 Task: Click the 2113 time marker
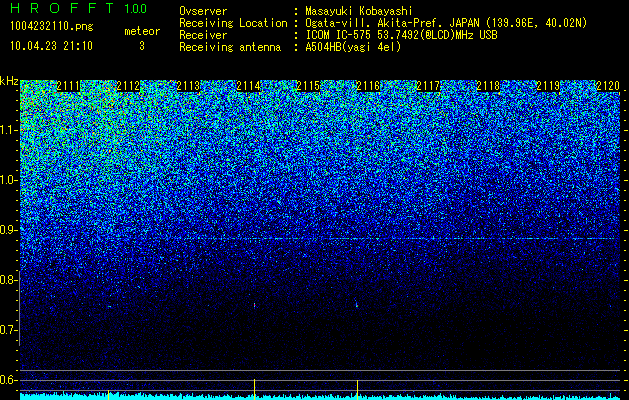tap(188, 86)
